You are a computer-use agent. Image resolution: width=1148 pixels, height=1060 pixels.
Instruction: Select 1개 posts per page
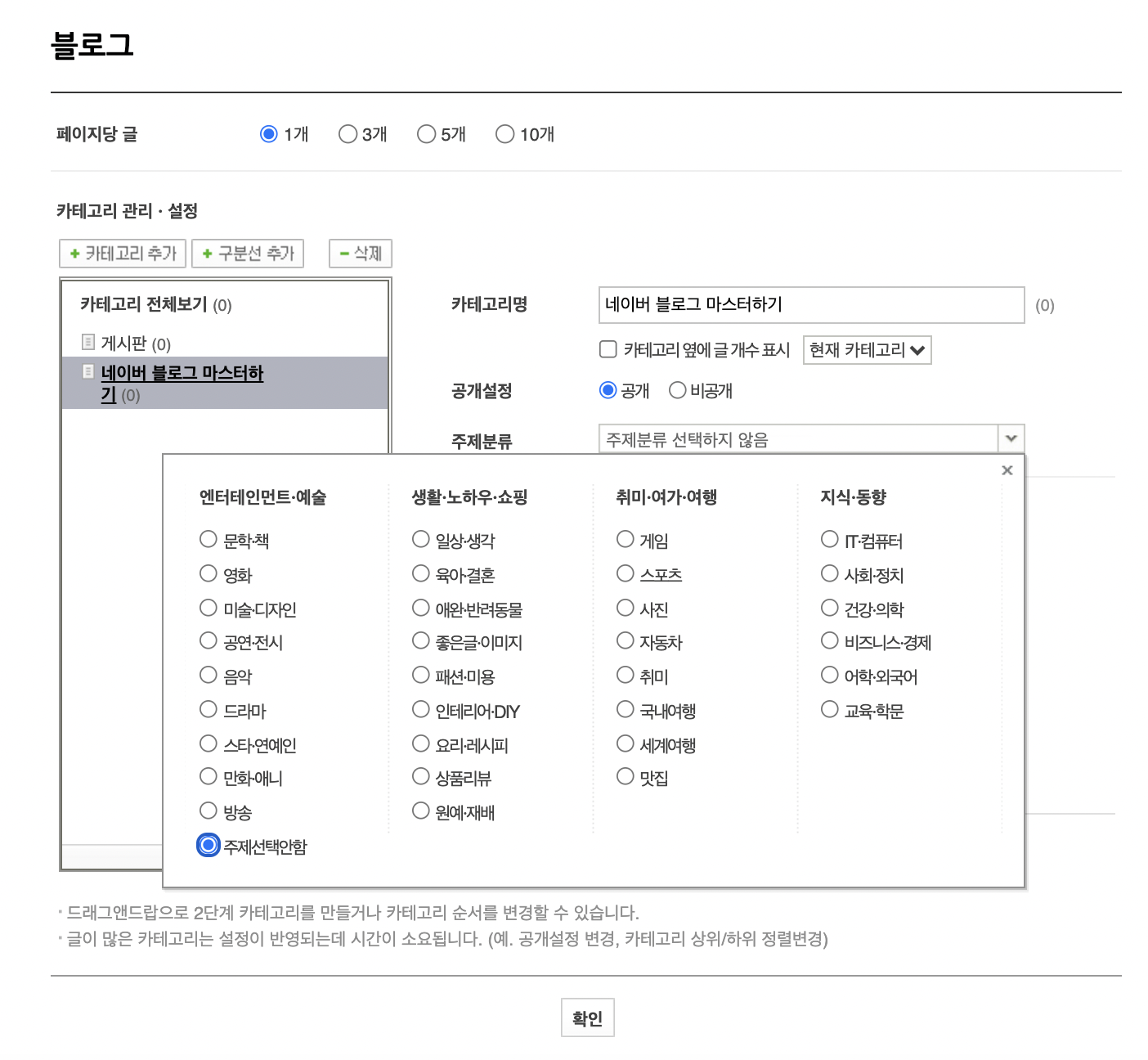(x=268, y=133)
